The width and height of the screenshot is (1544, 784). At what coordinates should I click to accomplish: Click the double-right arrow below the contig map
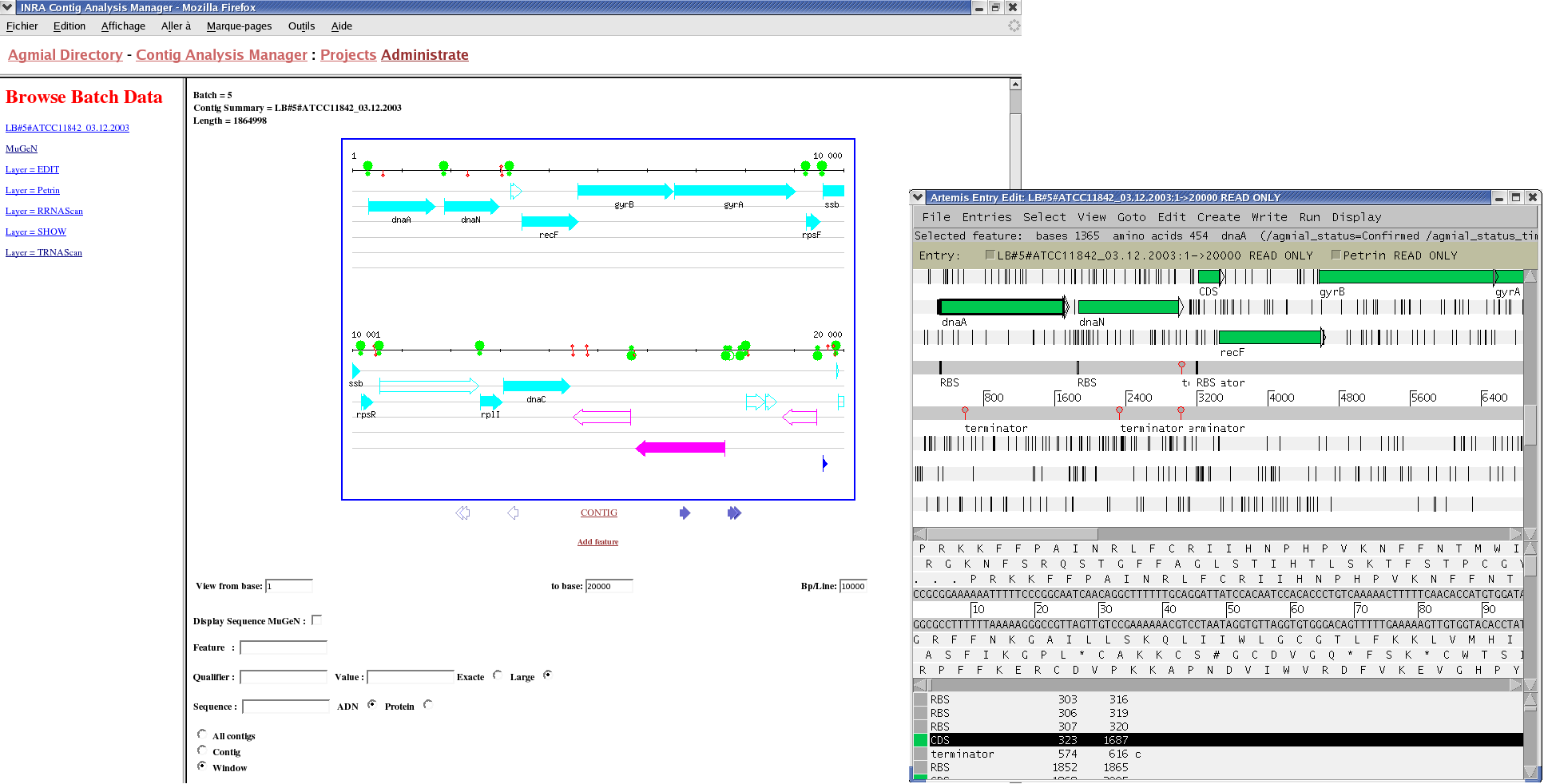(734, 513)
